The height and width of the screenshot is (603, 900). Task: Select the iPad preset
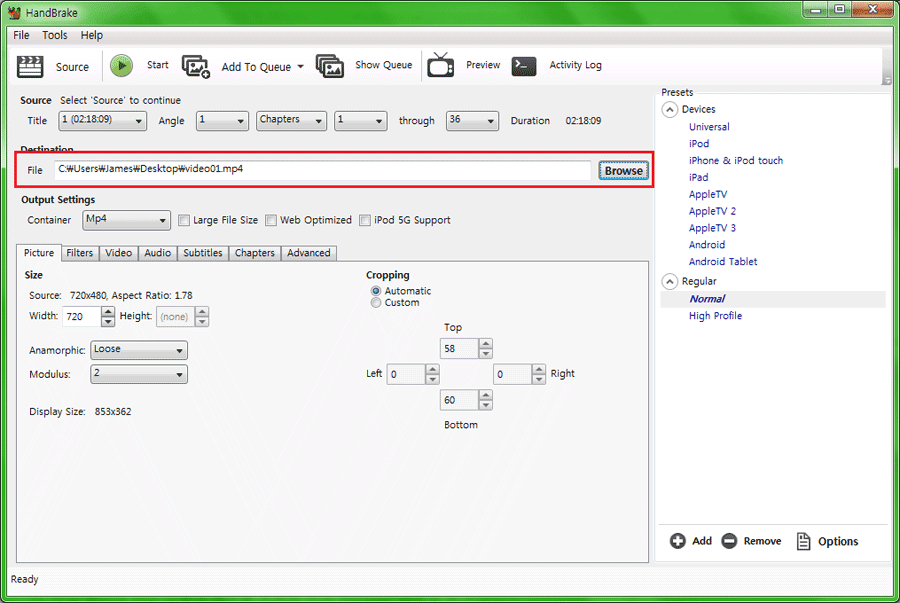[x=699, y=177]
